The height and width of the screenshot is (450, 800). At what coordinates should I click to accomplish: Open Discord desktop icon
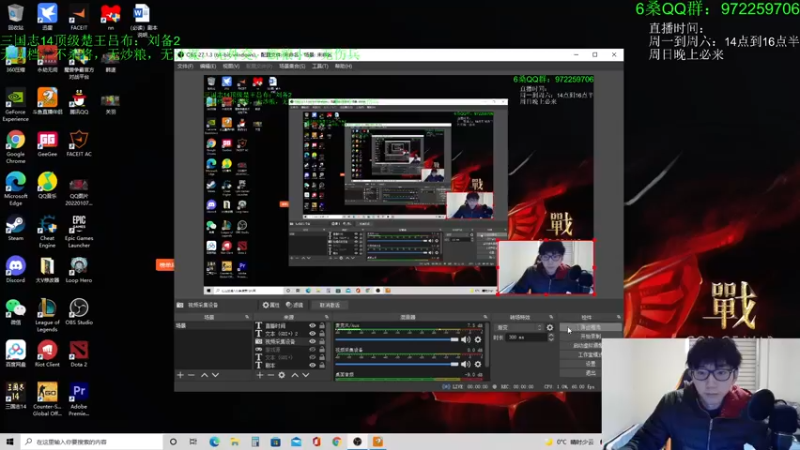[16, 269]
